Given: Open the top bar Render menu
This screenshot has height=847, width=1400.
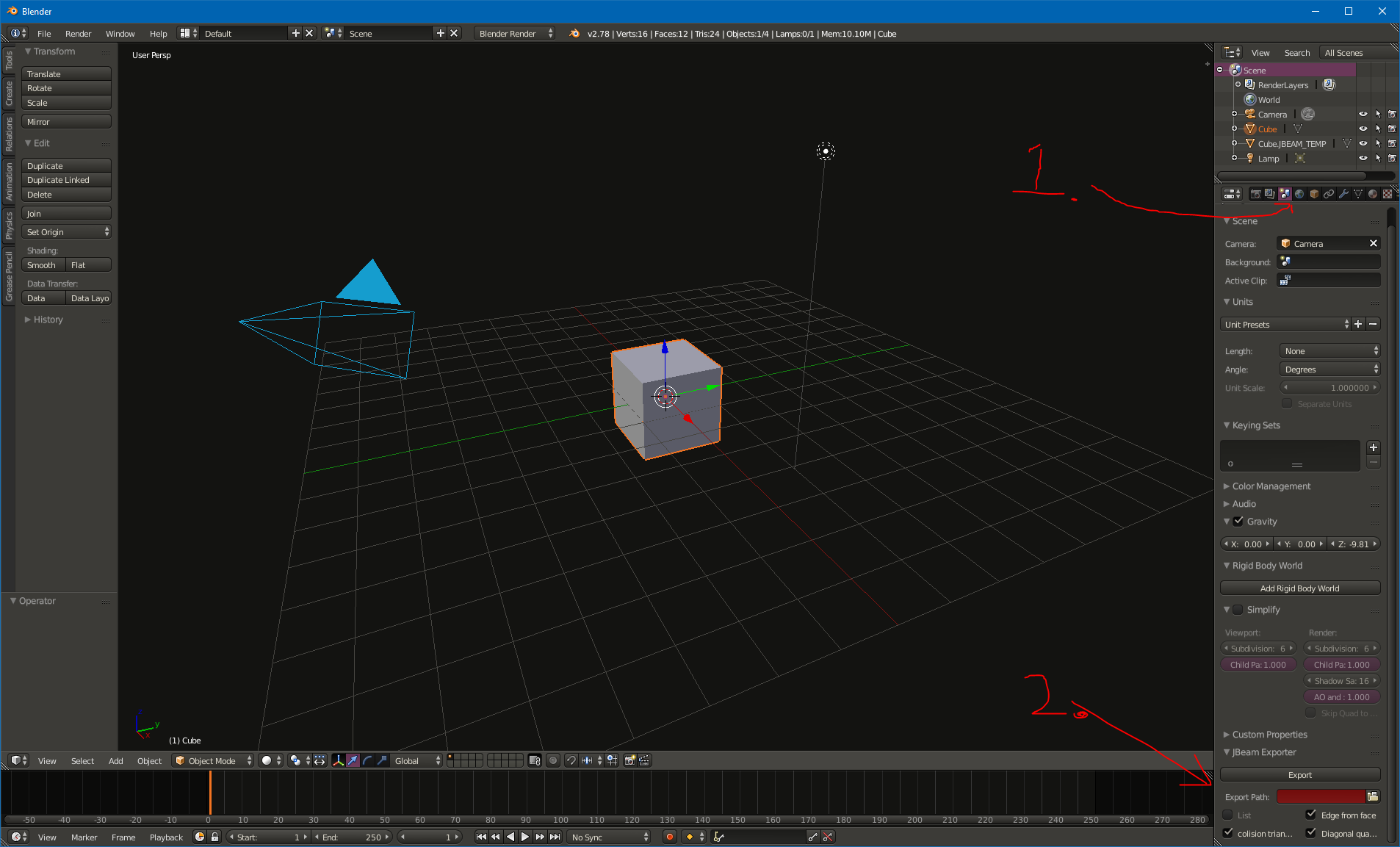Looking at the screenshot, I should tap(78, 34).
